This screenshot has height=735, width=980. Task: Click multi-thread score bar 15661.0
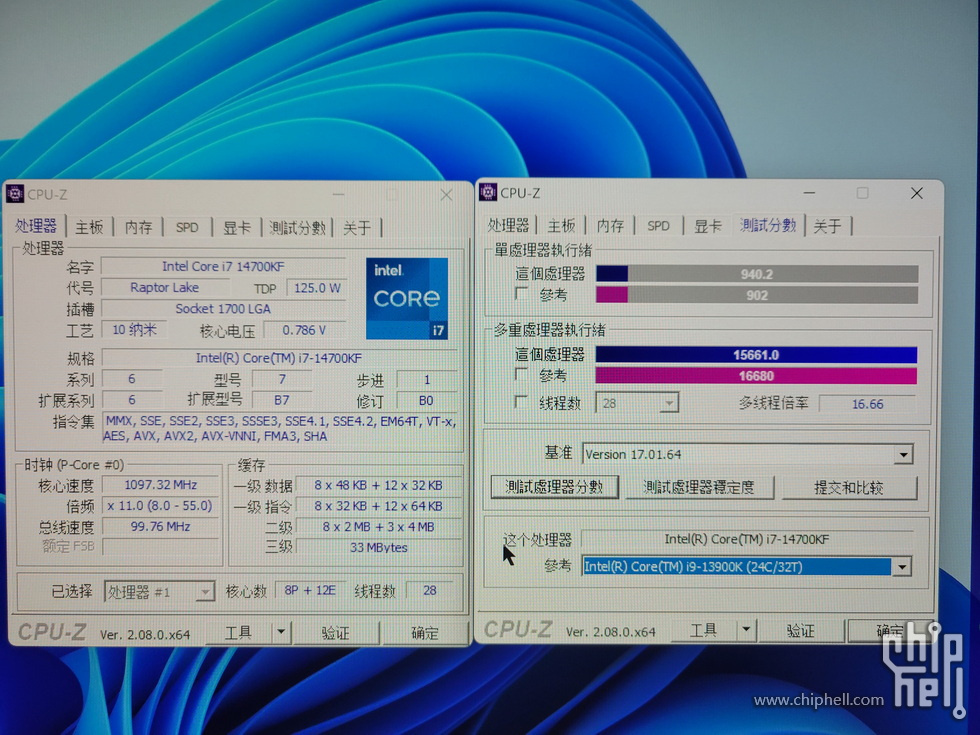pyautogui.click(x=756, y=355)
